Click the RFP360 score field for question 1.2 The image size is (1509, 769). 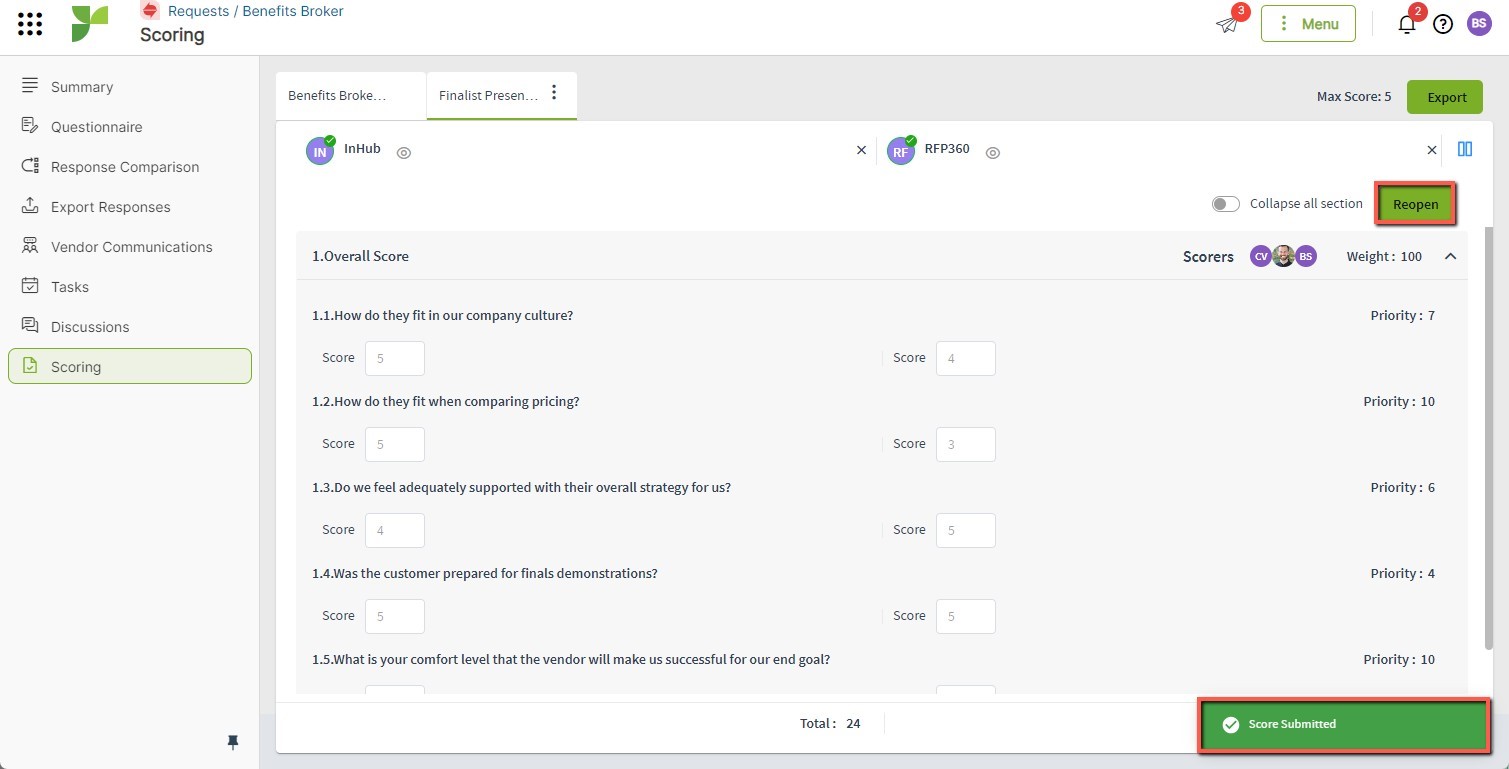coord(966,444)
